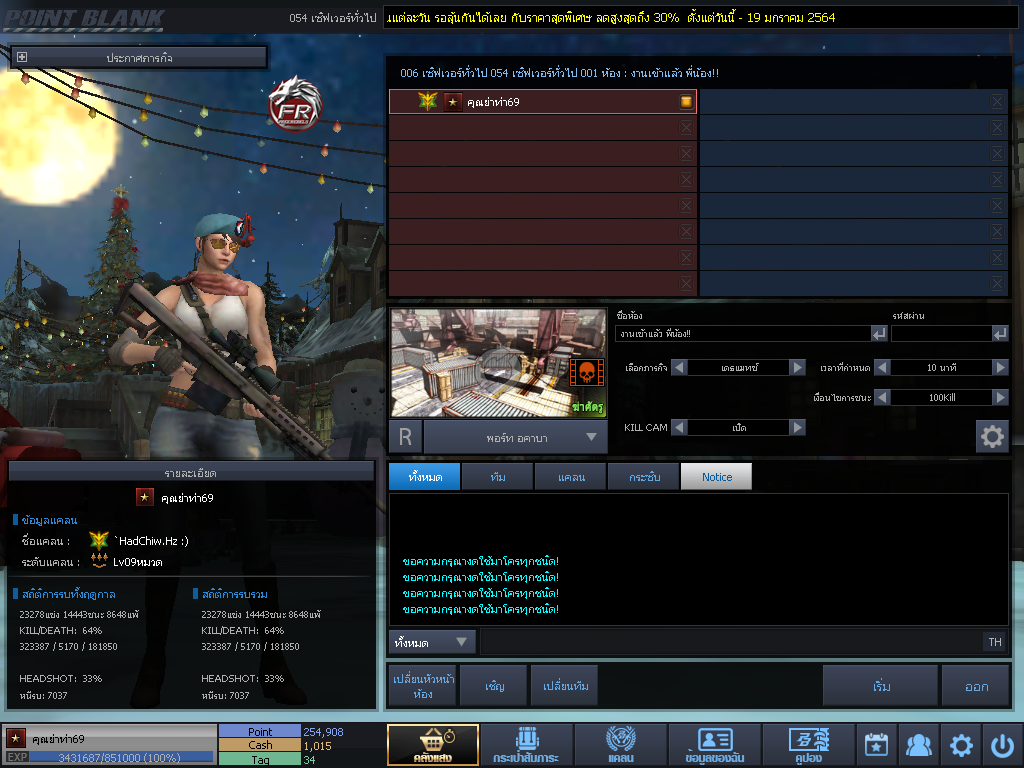Click the Lv09หมวด clan level text
The image size is (1024, 768).
(138, 562)
